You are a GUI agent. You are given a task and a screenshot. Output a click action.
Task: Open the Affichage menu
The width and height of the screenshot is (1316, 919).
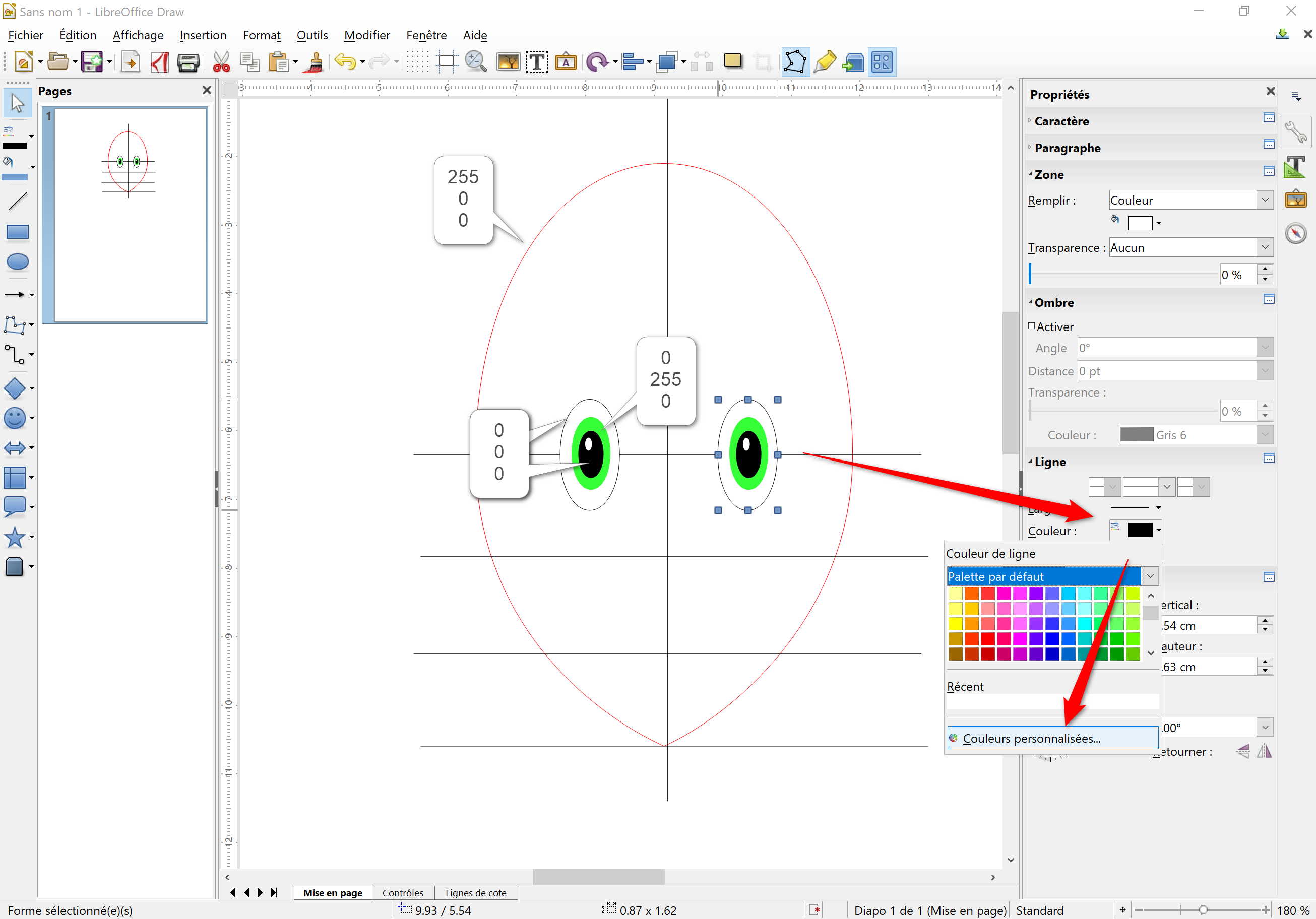click(x=138, y=35)
